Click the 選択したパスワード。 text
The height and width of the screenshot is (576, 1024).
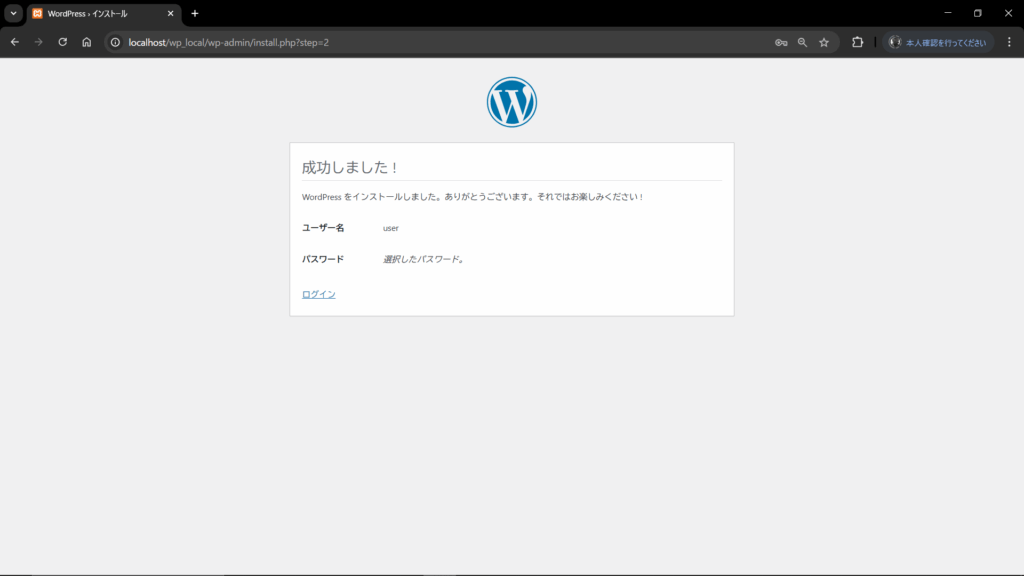(x=424, y=259)
